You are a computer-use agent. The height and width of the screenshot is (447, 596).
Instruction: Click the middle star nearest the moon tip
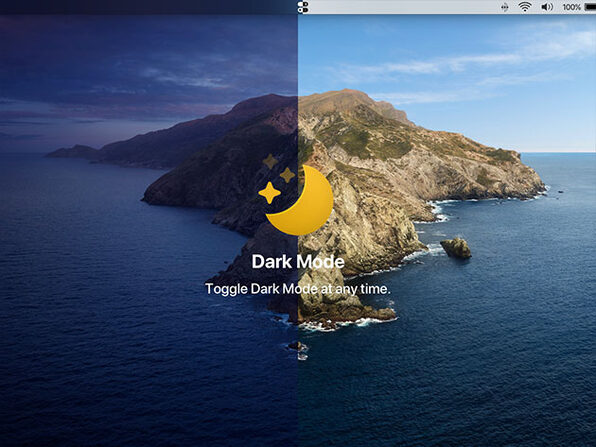tap(287, 175)
